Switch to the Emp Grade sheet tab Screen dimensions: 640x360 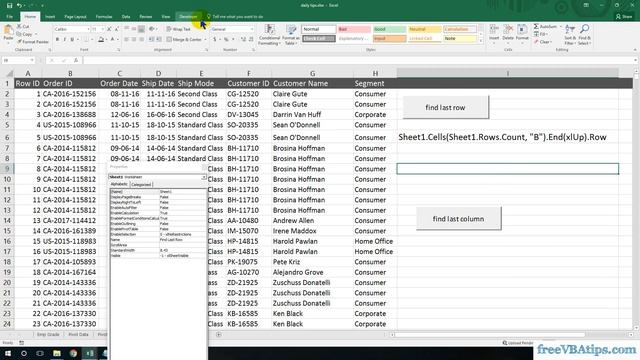(48, 334)
